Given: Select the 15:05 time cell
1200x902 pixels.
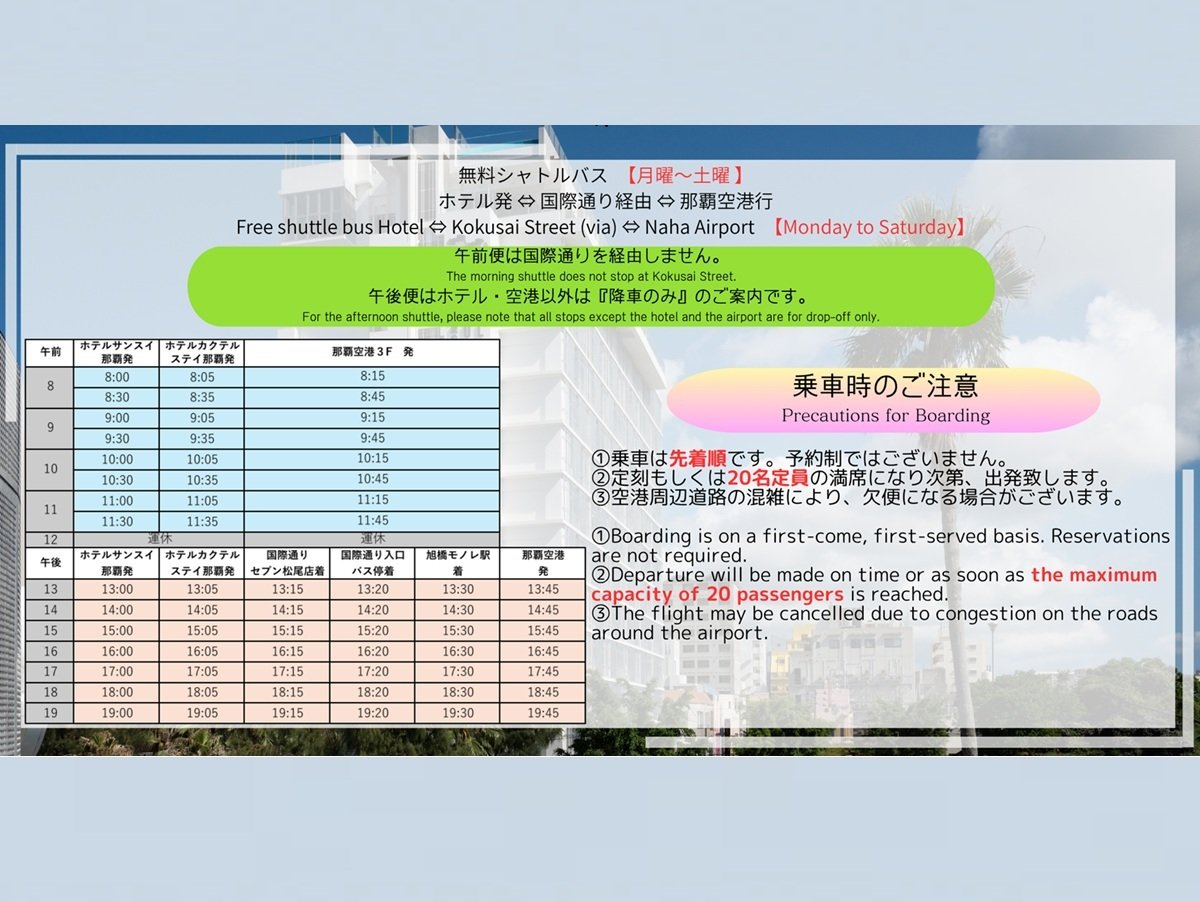Looking at the screenshot, I should pyautogui.click(x=201, y=631).
